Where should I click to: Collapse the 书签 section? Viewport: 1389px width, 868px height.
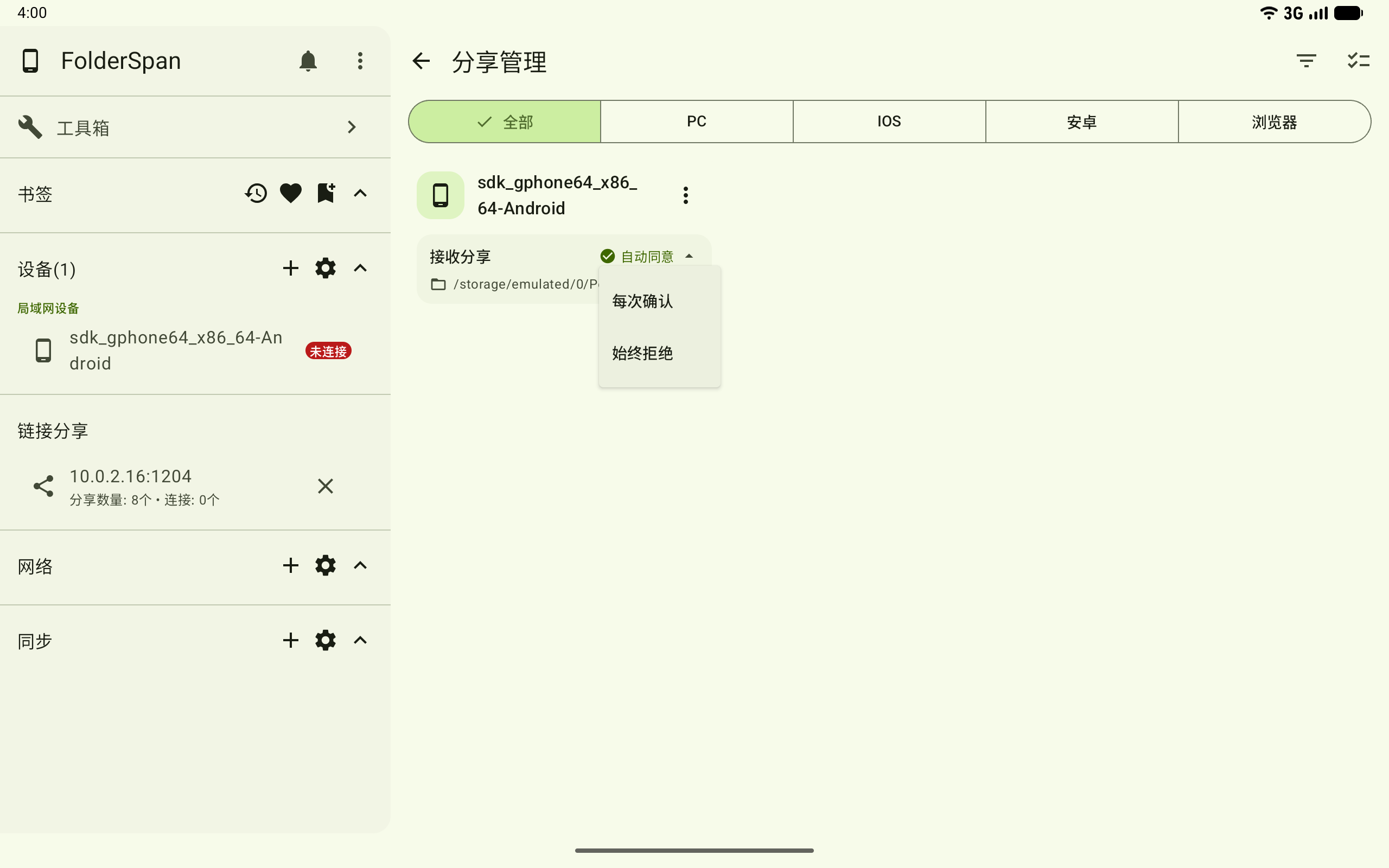(x=360, y=193)
